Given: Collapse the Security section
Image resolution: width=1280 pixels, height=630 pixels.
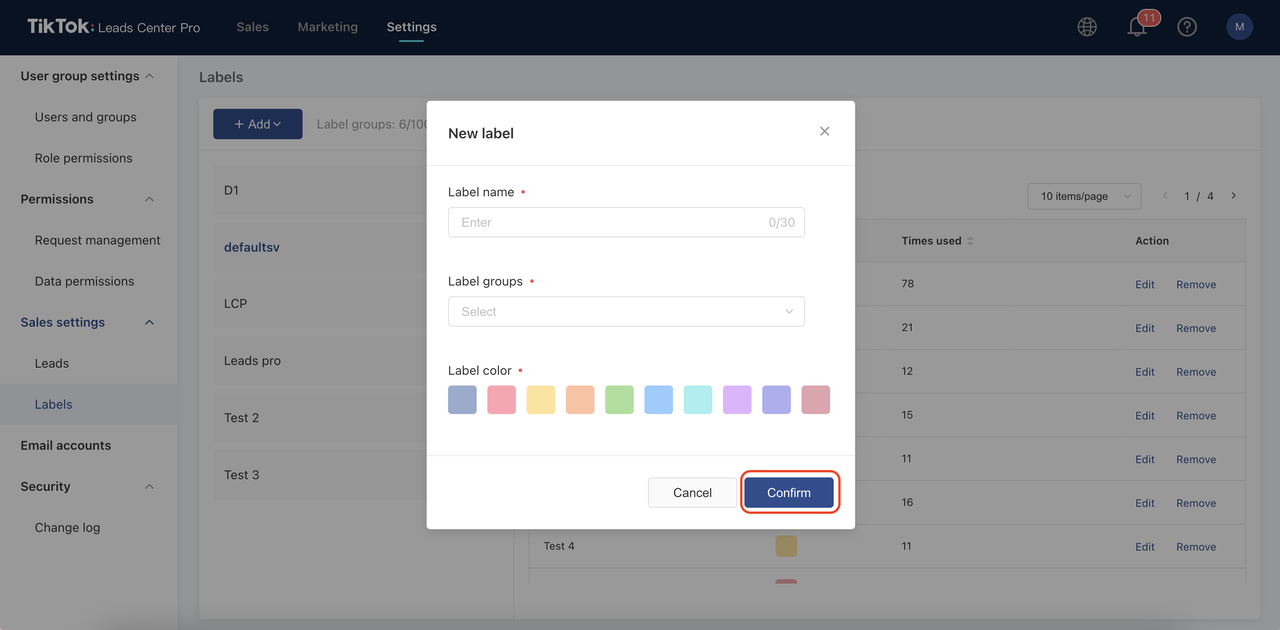Looking at the screenshot, I should (150, 487).
